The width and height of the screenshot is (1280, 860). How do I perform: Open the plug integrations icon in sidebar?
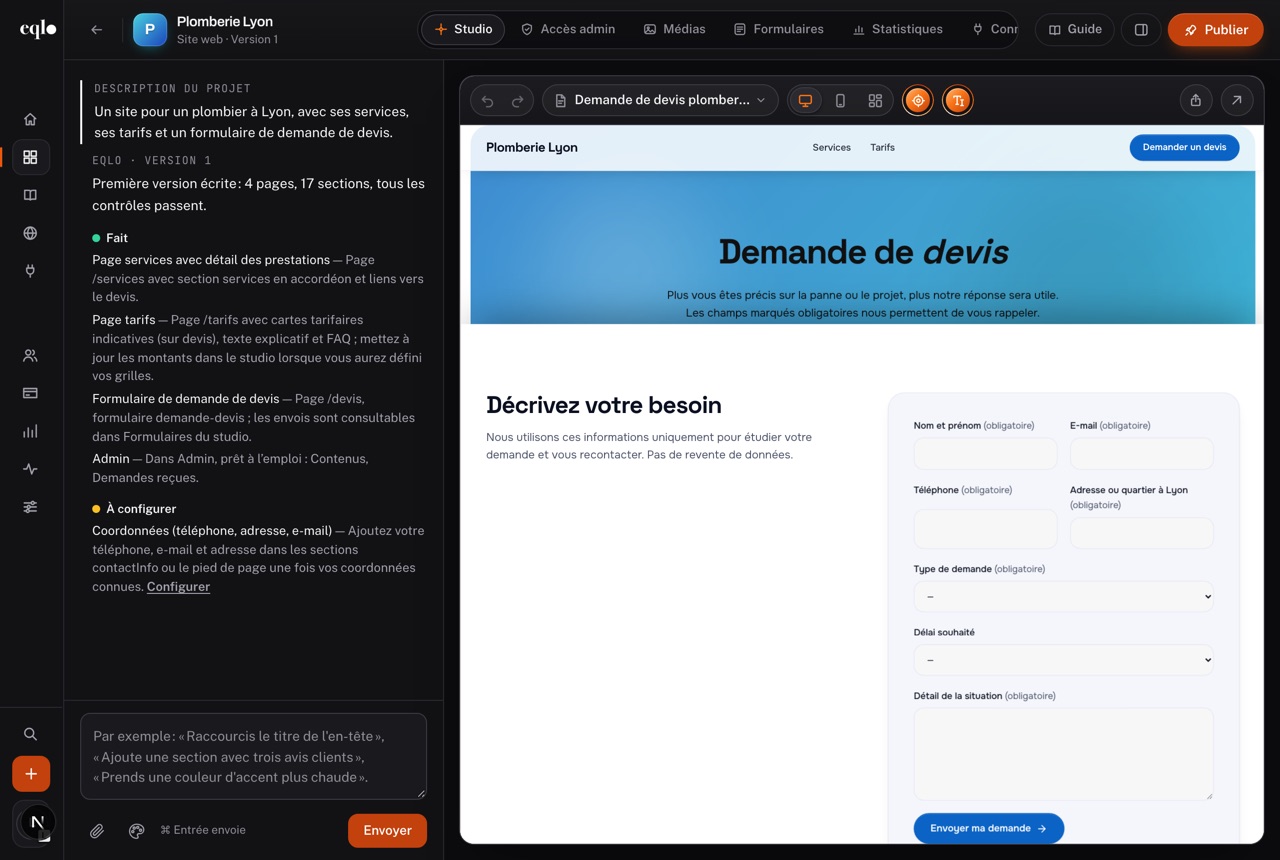coord(30,271)
